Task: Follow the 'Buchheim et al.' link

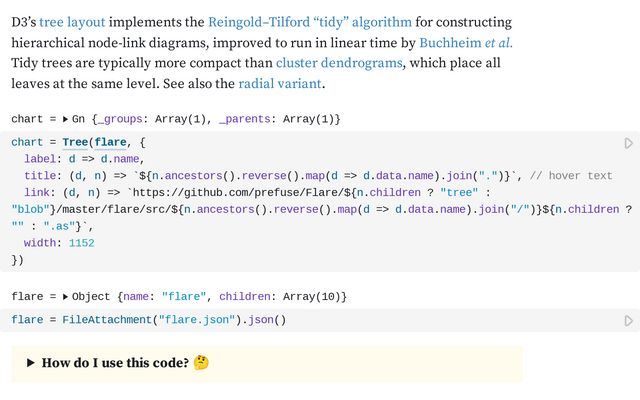Action: click(466, 43)
